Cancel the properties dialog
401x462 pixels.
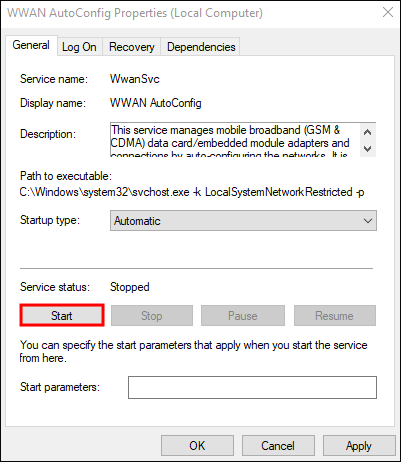[278, 446]
